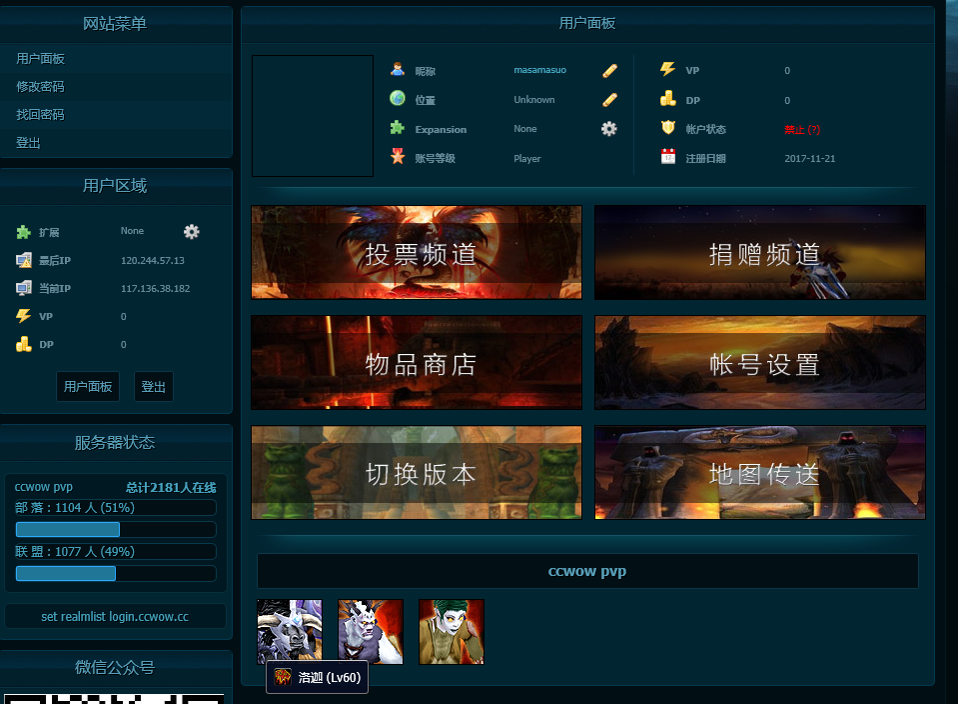Click the calendar icon next to 注册日期
This screenshot has width=958, height=704.
[x=666, y=157]
